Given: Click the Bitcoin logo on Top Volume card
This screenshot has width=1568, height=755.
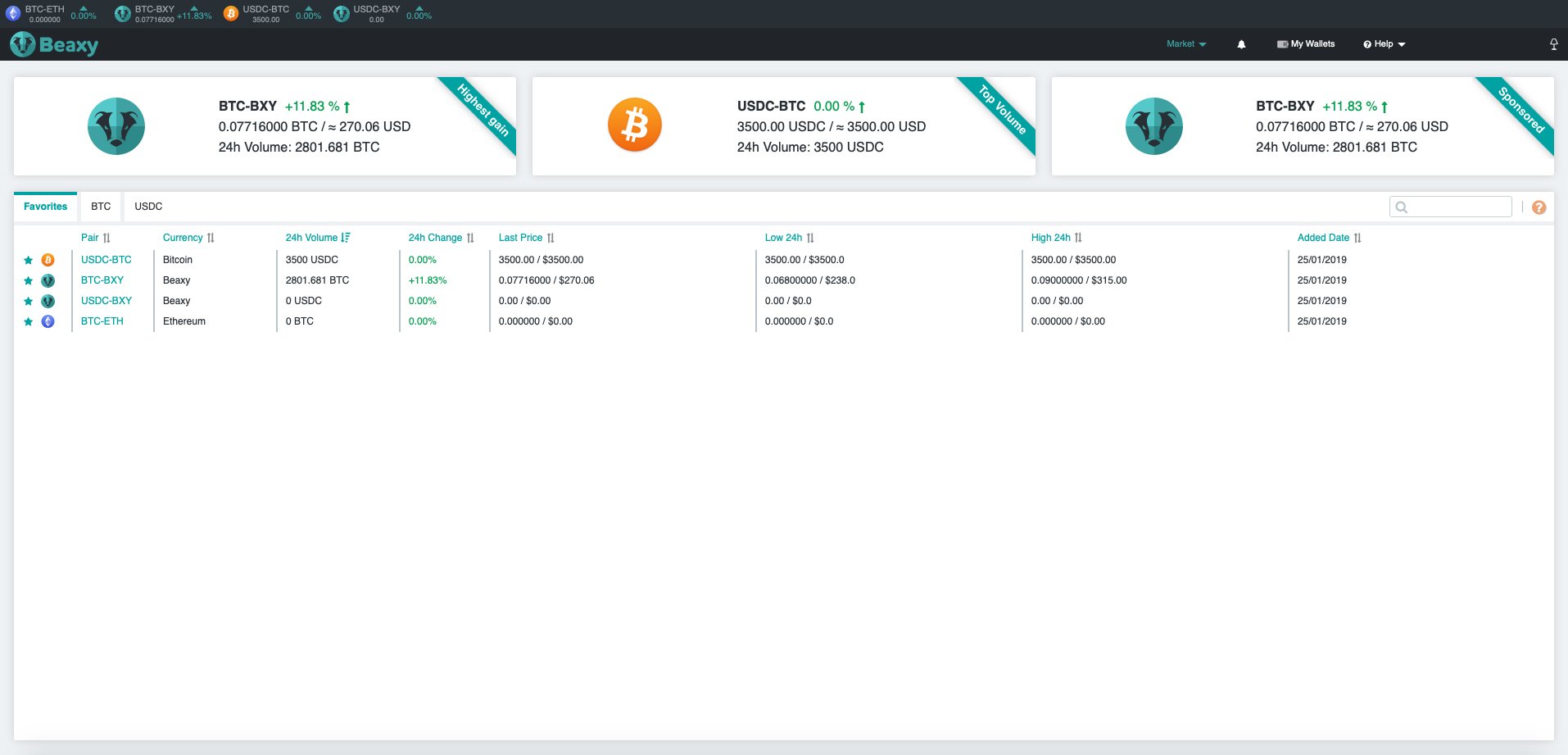Looking at the screenshot, I should 635,125.
